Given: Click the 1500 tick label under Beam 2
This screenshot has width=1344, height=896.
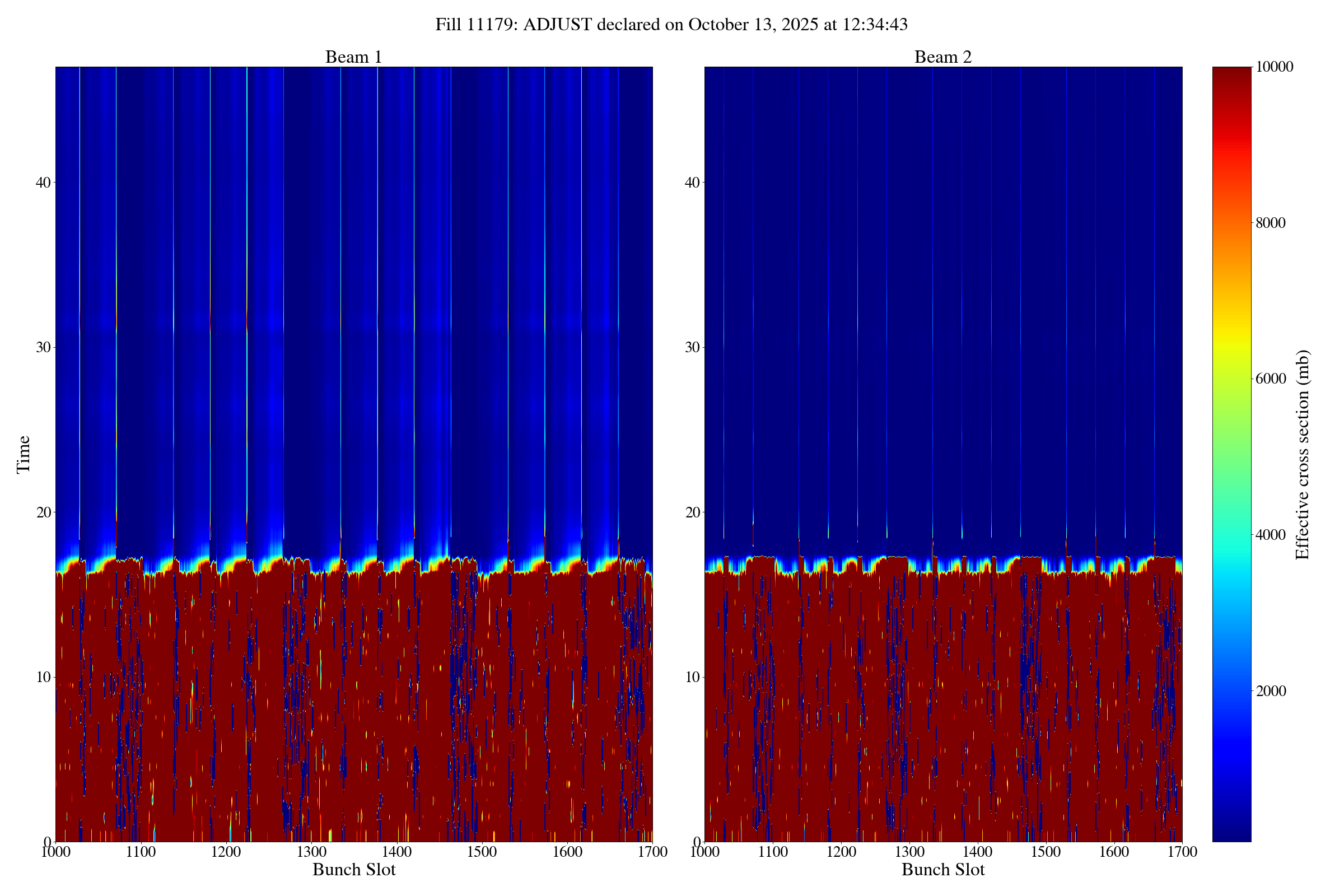Looking at the screenshot, I should pos(1046,852).
